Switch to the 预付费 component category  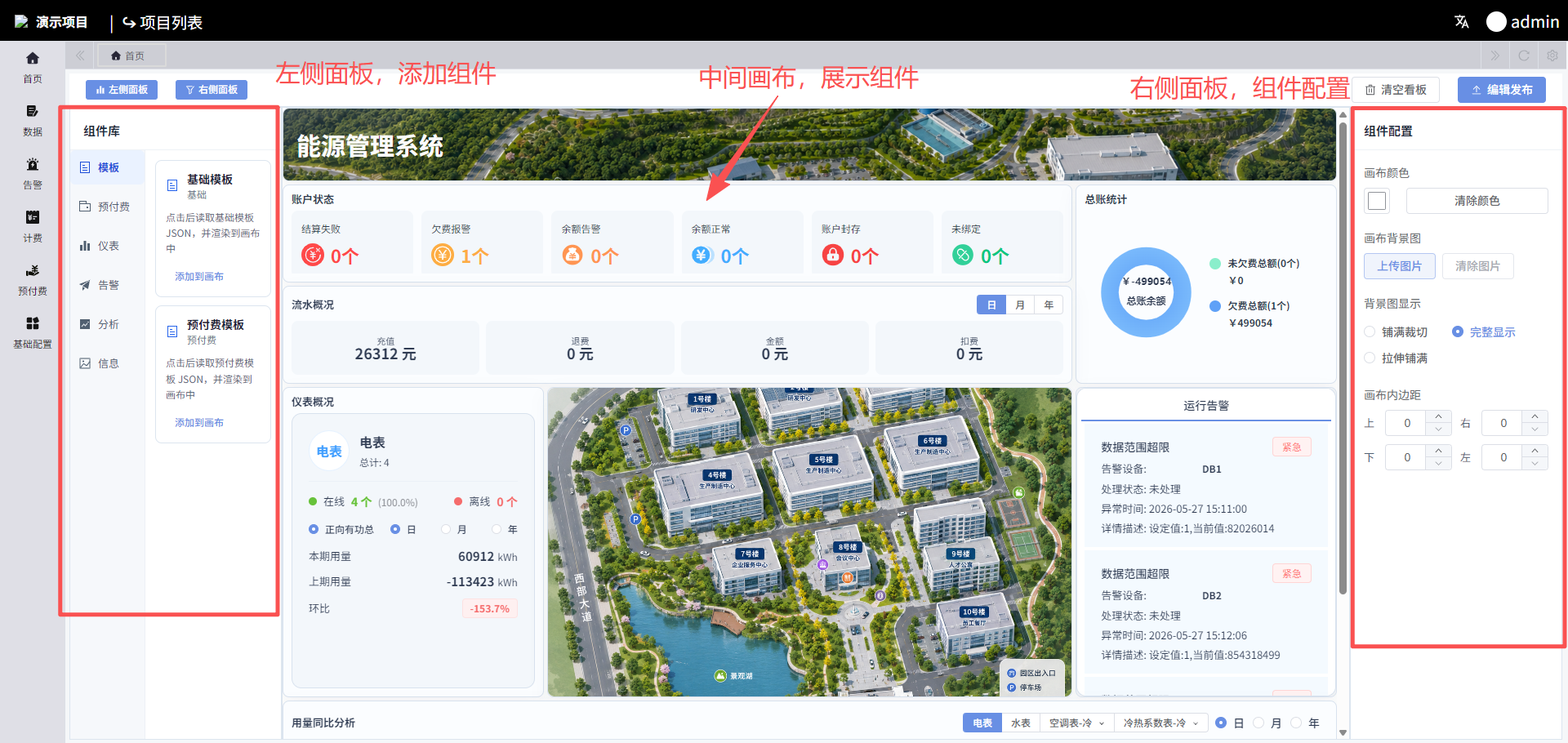click(107, 207)
